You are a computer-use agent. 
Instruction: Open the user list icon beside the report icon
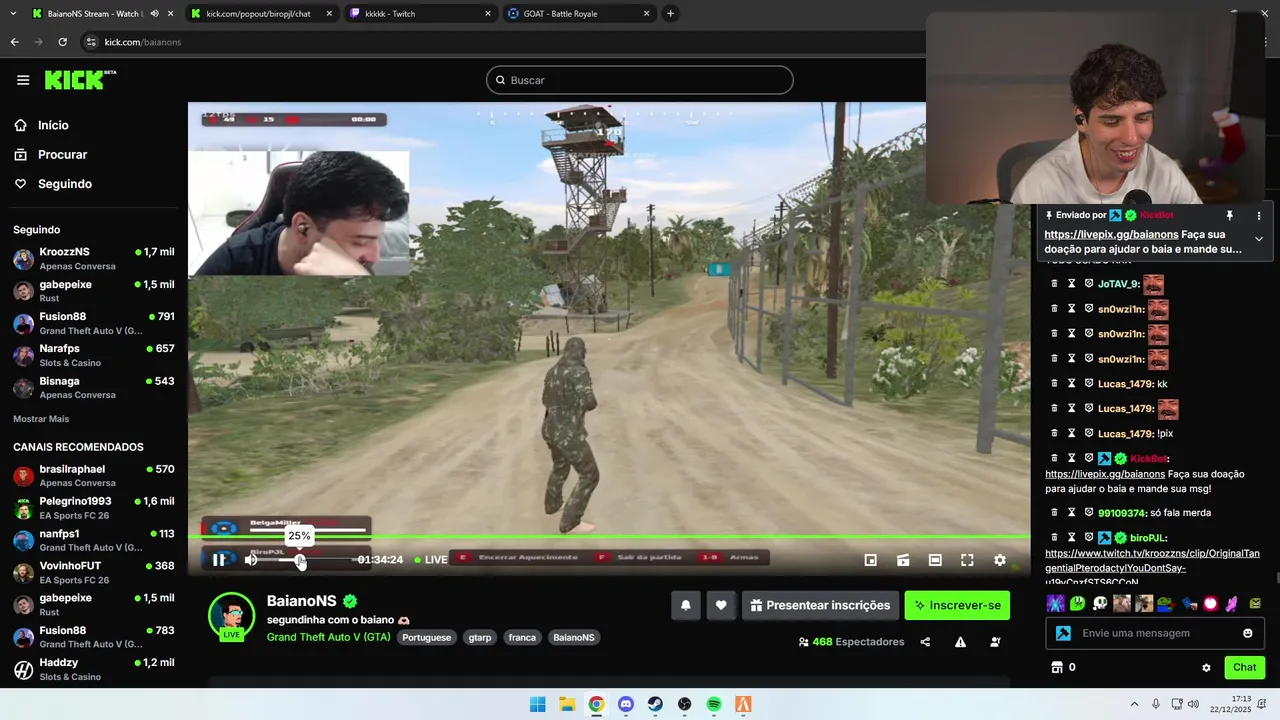pyautogui.click(x=995, y=642)
